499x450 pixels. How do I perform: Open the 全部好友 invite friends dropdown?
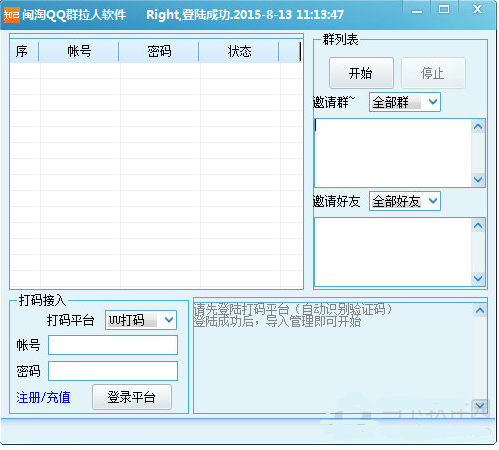coord(405,201)
